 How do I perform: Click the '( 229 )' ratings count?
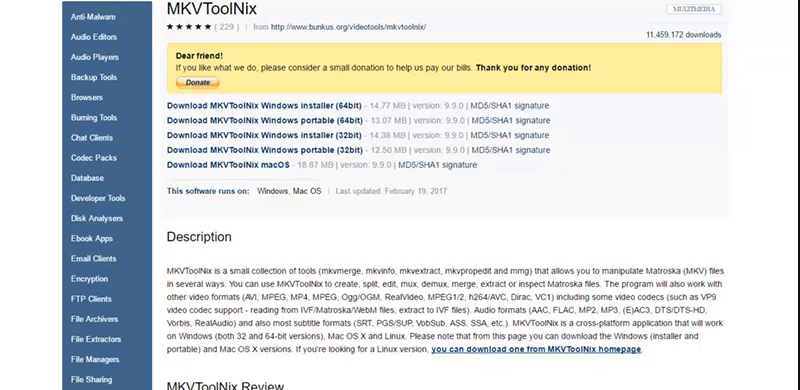point(227,27)
